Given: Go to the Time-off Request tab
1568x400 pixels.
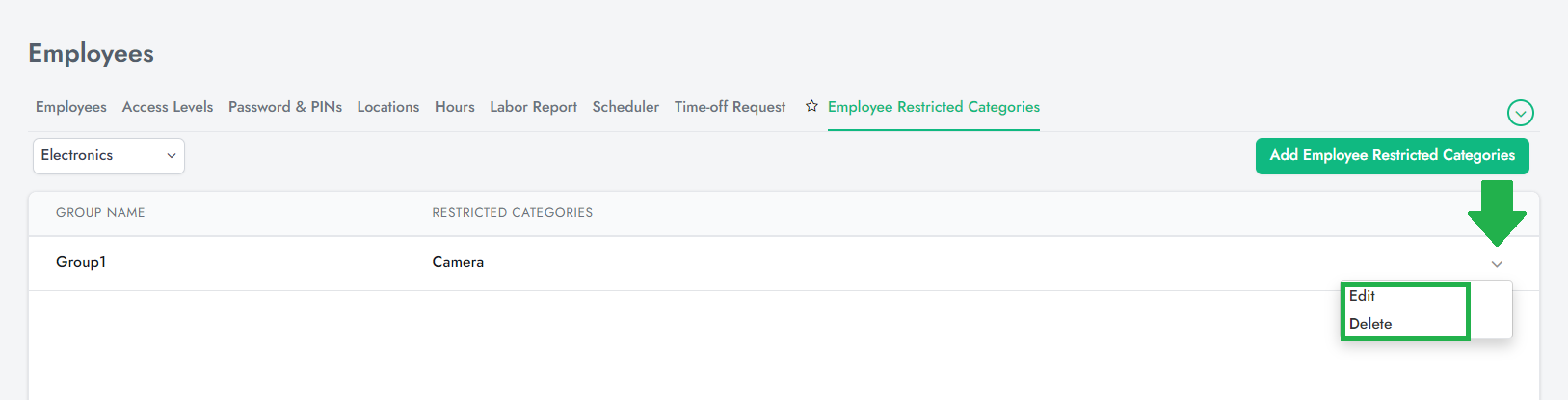Looking at the screenshot, I should coord(730,107).
